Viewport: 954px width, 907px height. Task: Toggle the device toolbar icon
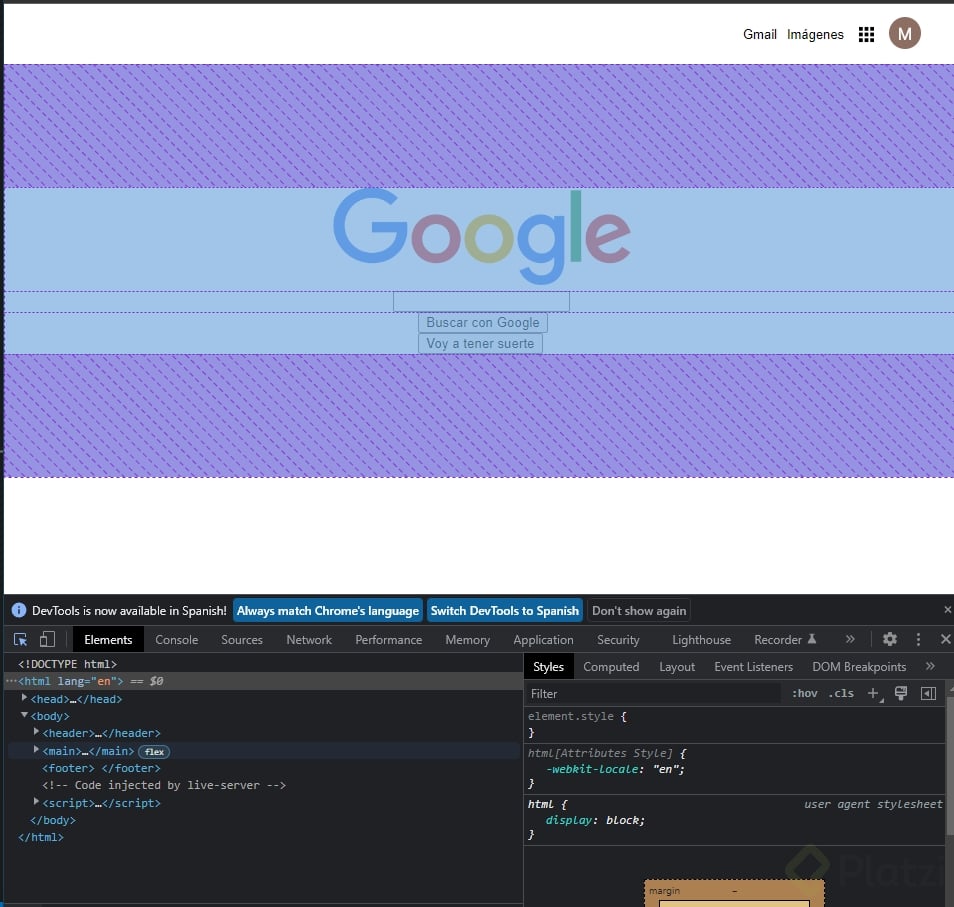click(47, 639)
